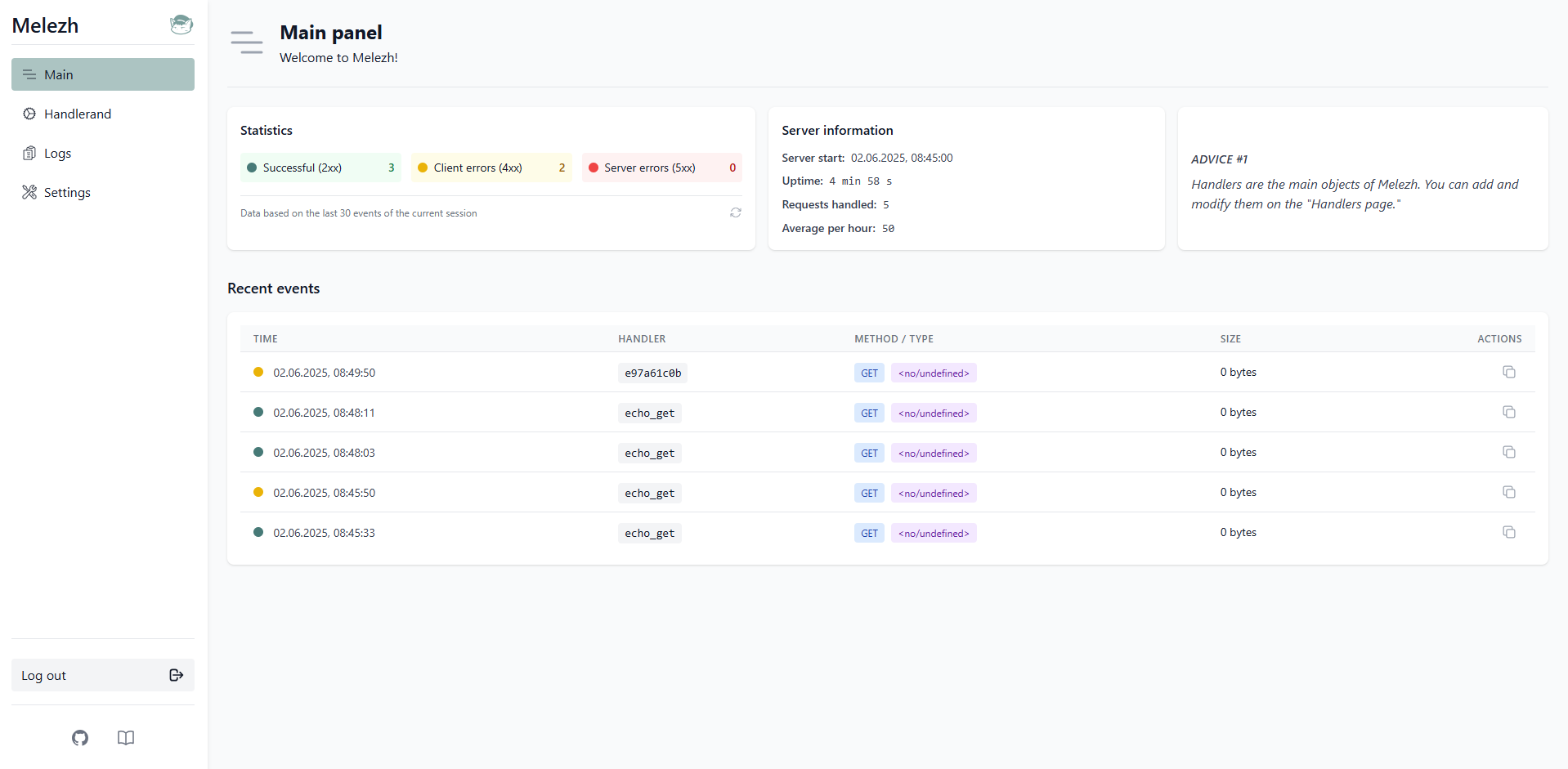Open the Main page in the sidebar
The width and height of the screenshot is (1568, 769).
[103, 74]
